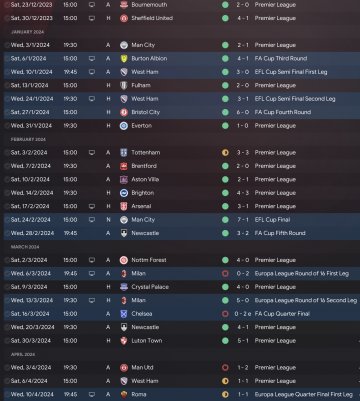Screen dimensions: 360x401
Task: Click the Tottenham club crest icon
Action: click(x=124, y=153)
